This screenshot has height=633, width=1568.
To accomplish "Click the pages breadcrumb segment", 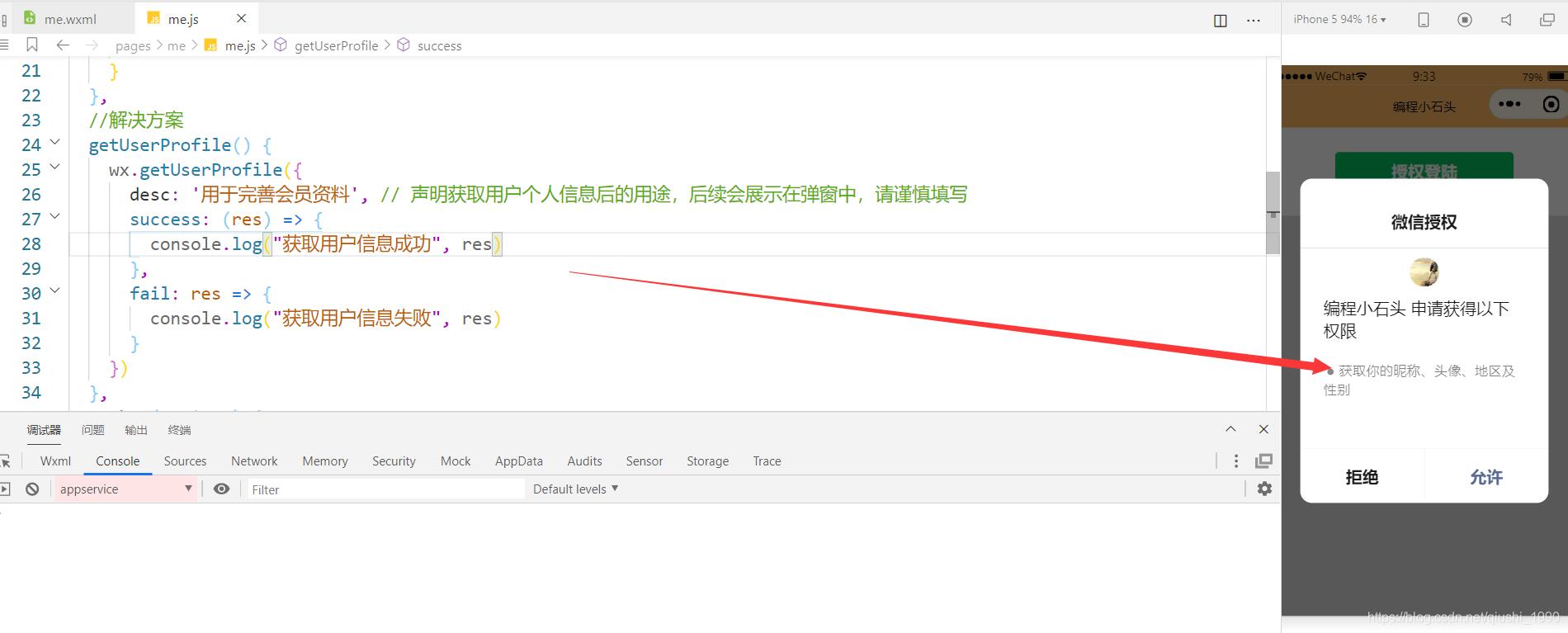I will pos(133,46).
